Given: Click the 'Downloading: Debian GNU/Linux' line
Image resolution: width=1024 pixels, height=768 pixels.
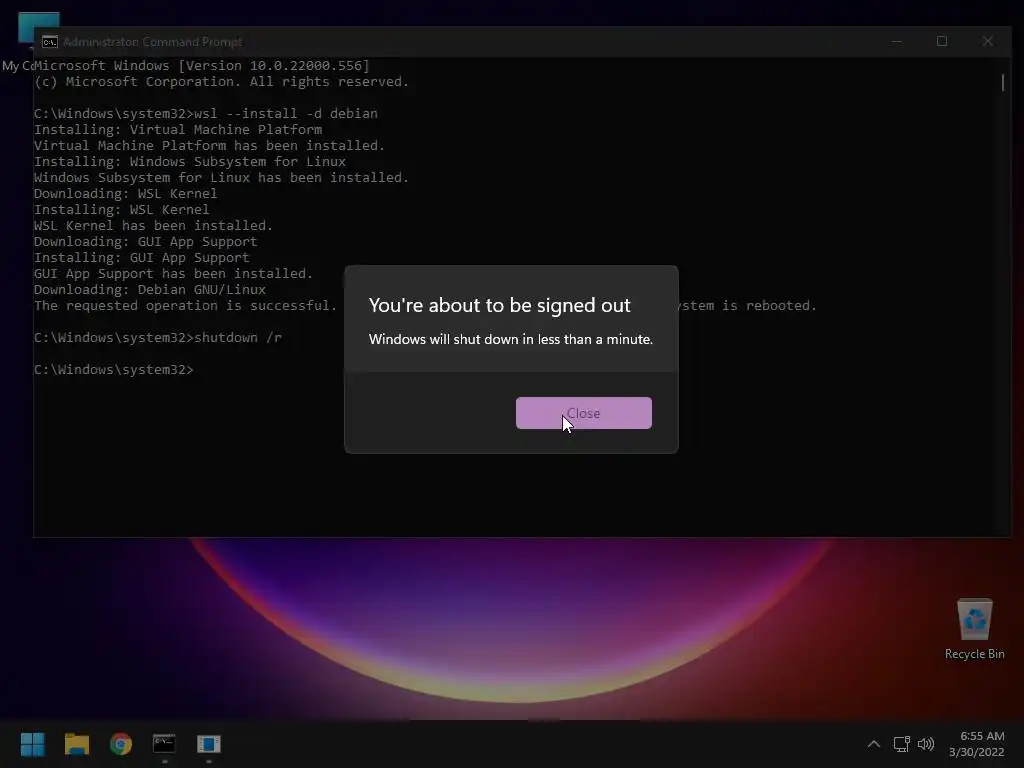Looking at the screenshot, I should click(x=150, y=289).
